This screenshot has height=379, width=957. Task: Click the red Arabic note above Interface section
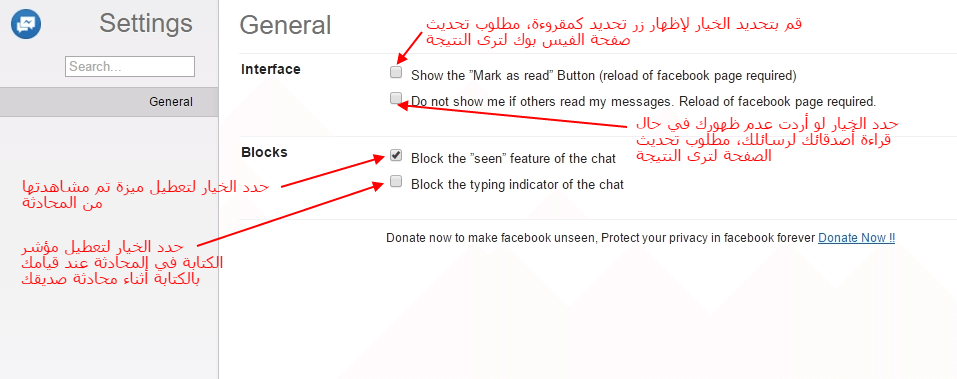click(613, 32)
